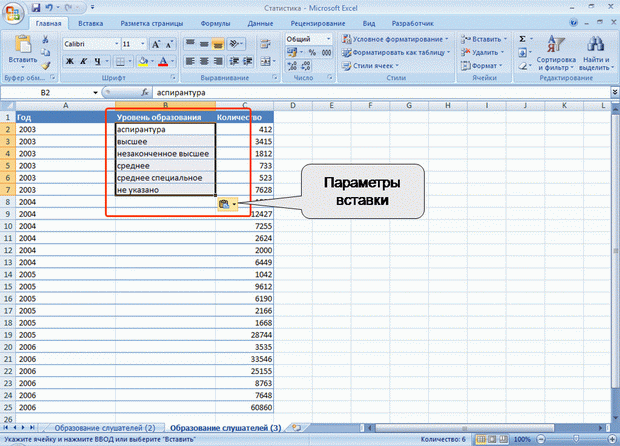This screenshot has height=446, width=620.
Task: Apply yellow fill color bucket
Action: [143, 61]
